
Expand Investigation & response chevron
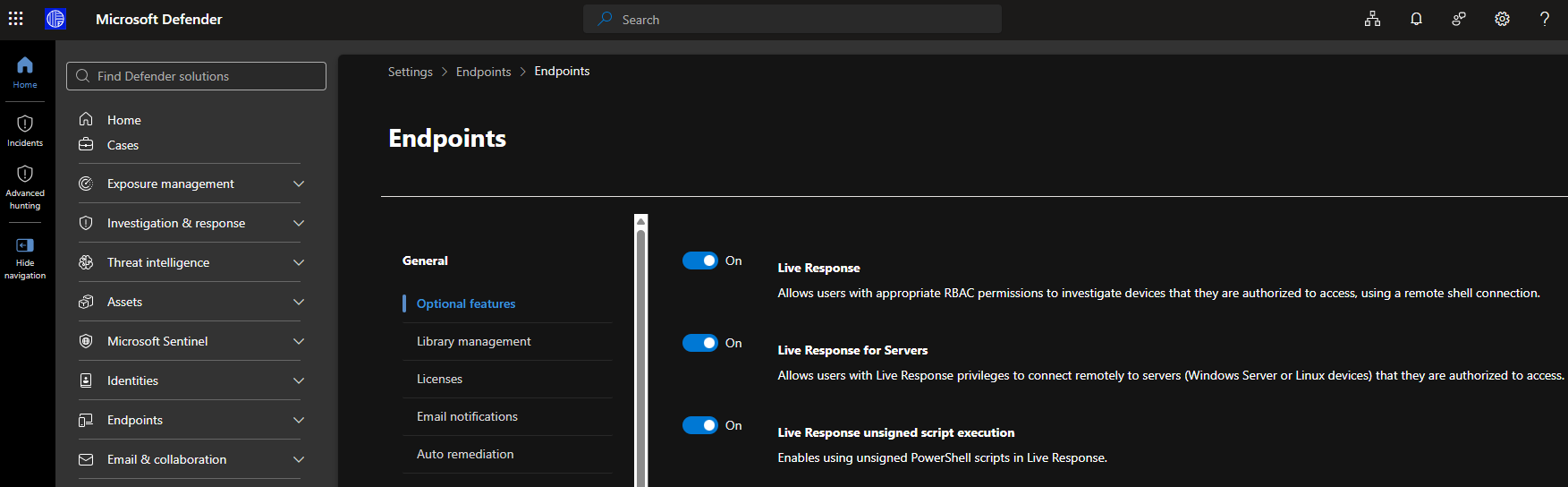tap(299, 223)
